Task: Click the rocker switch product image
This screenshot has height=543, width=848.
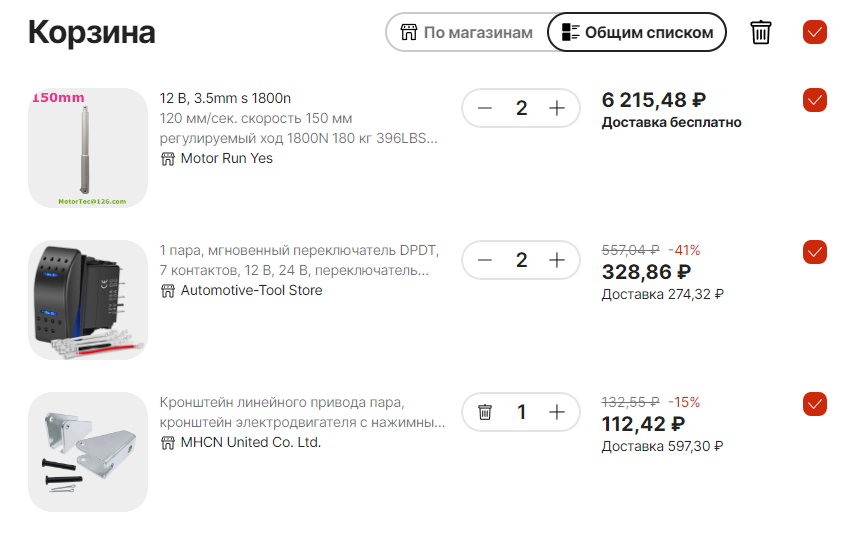Action: coord(88,300)
